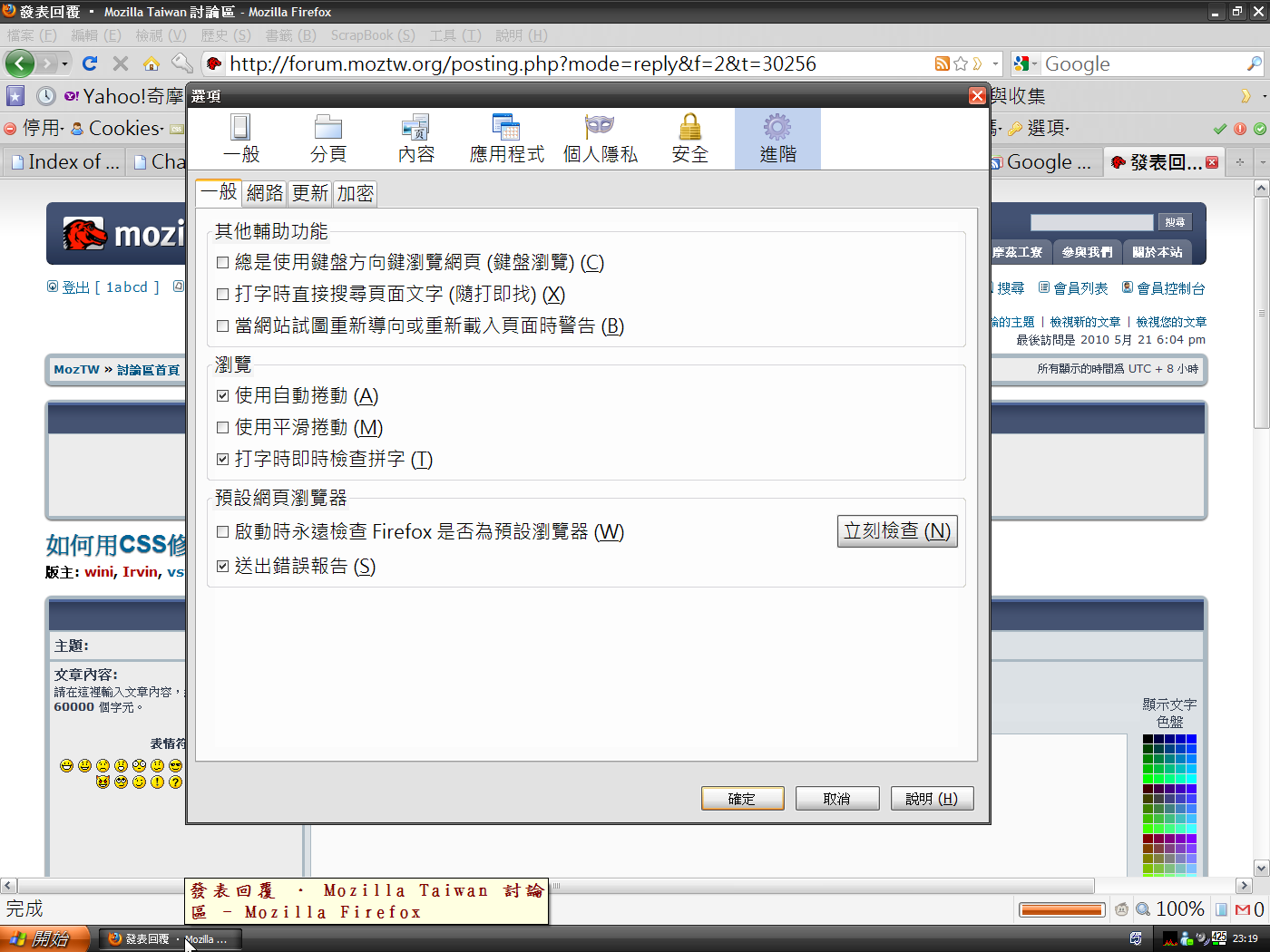Open the 一般 (General) options pane
The width and height of the screenshot is (1270, 952).
(x=241, y=139)
